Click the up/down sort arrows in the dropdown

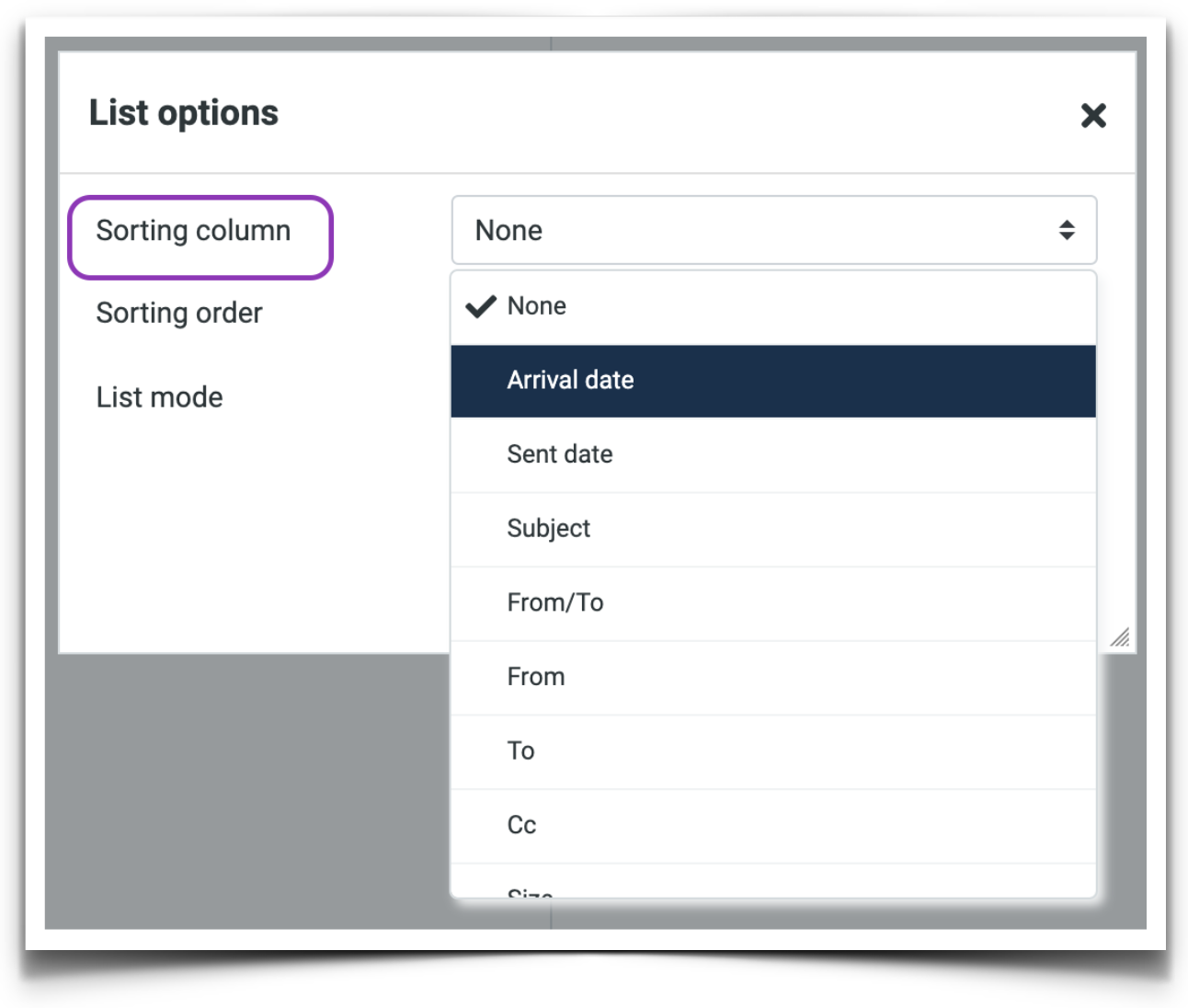(x=1068, y=230)
